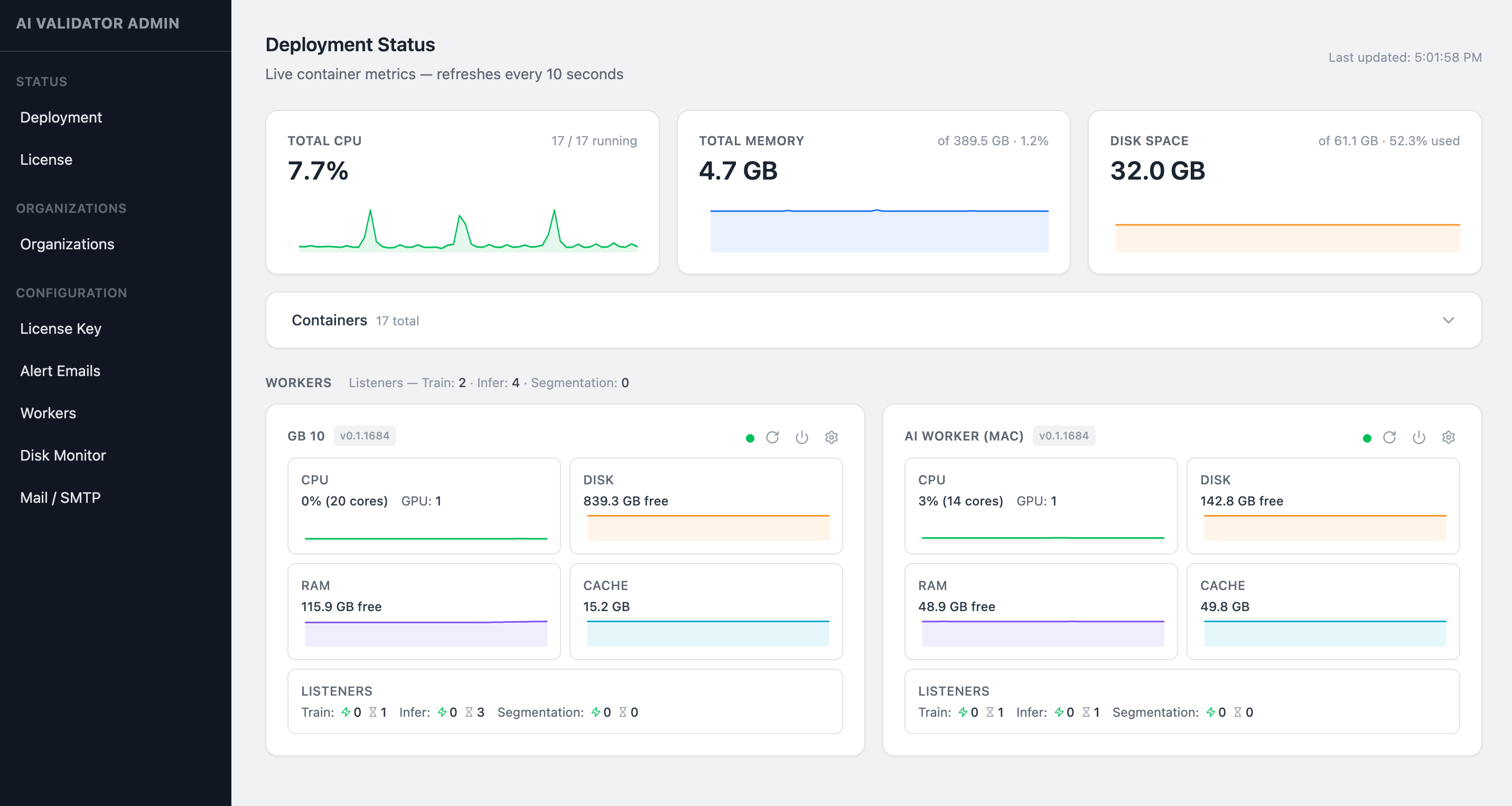
Task: Expand the Containers section chevron
Action: tap(1448, 320)
